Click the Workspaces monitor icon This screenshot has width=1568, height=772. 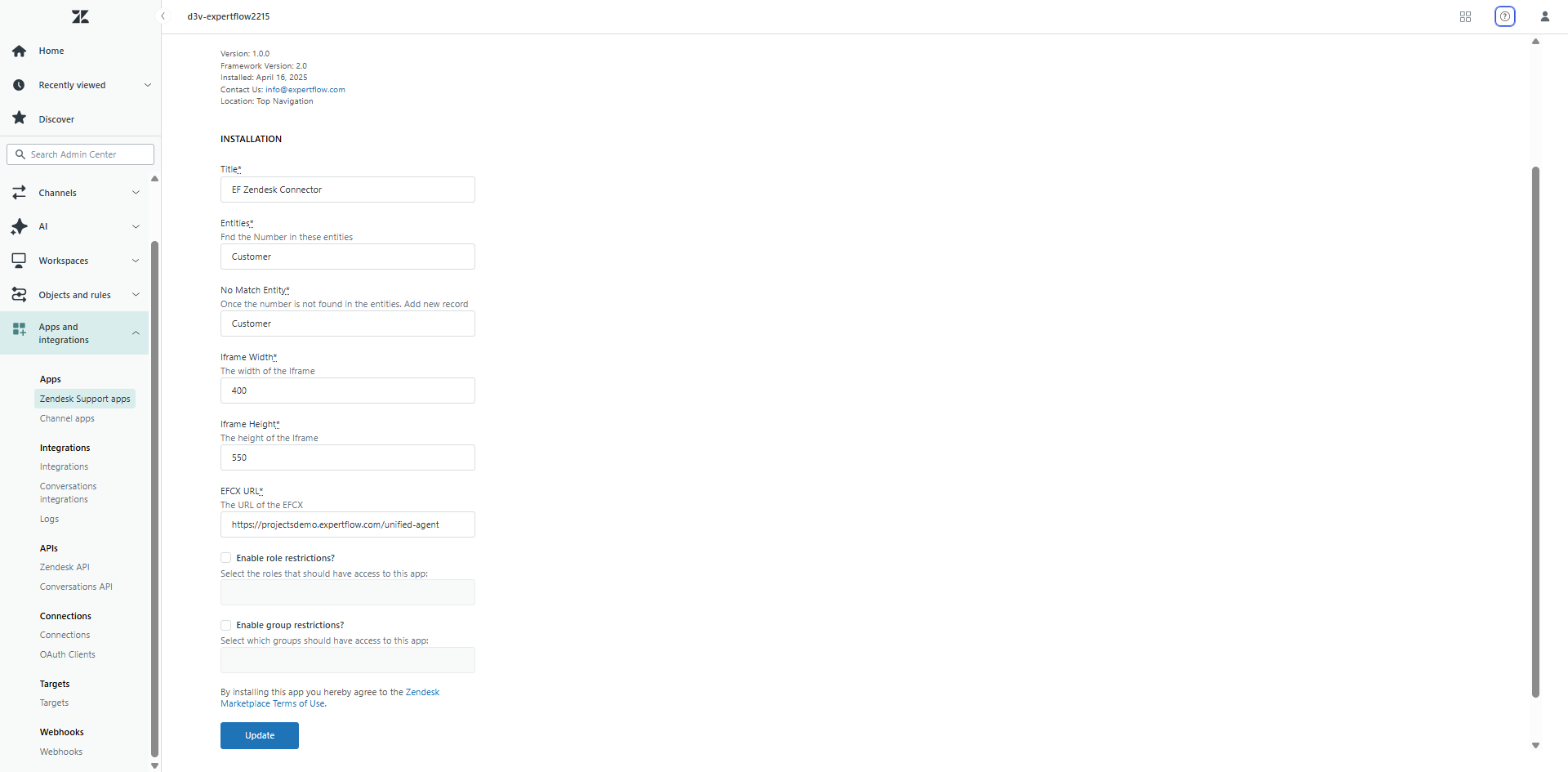20,261
